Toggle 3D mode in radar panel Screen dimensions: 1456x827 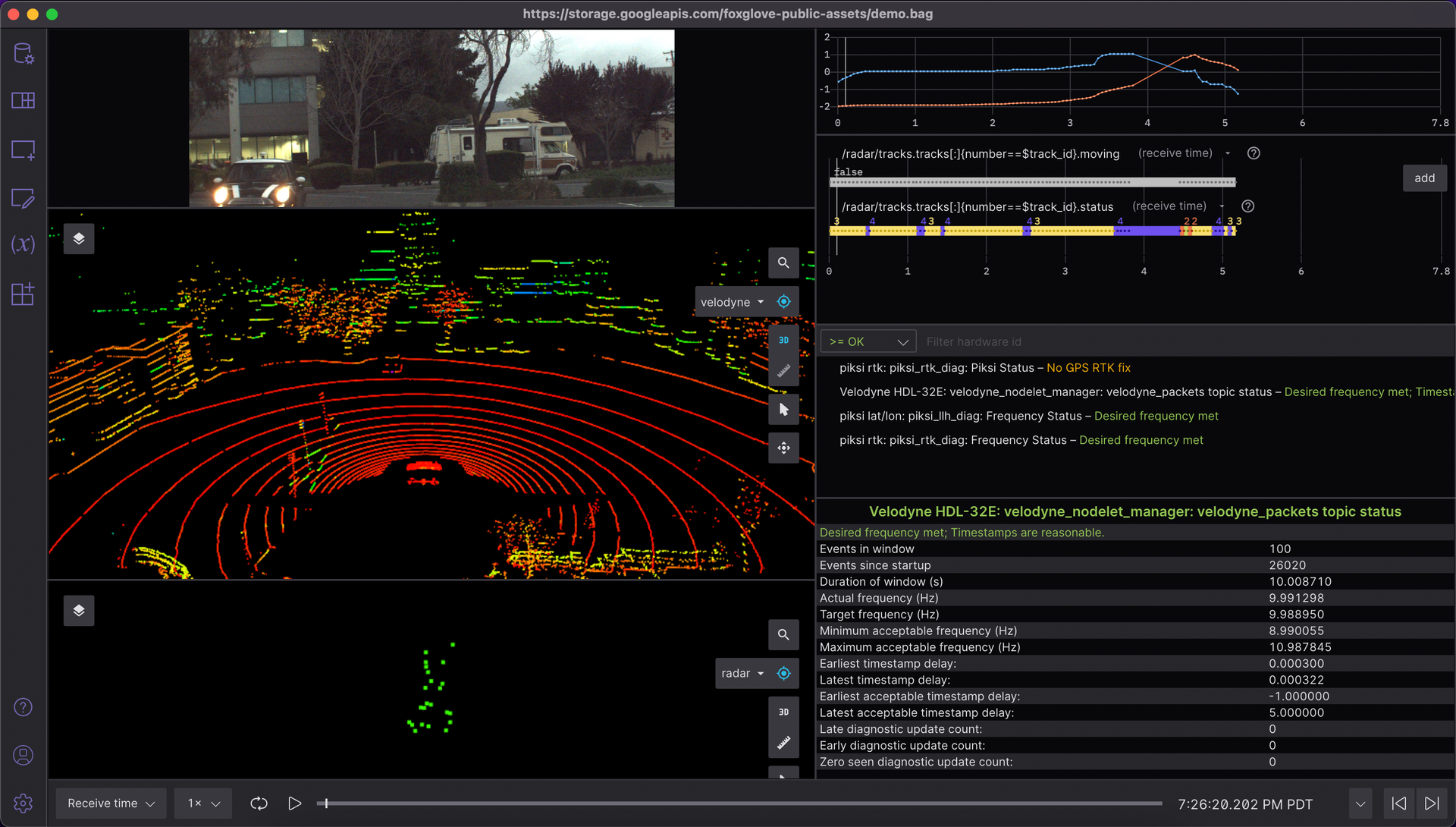(783, 712)
